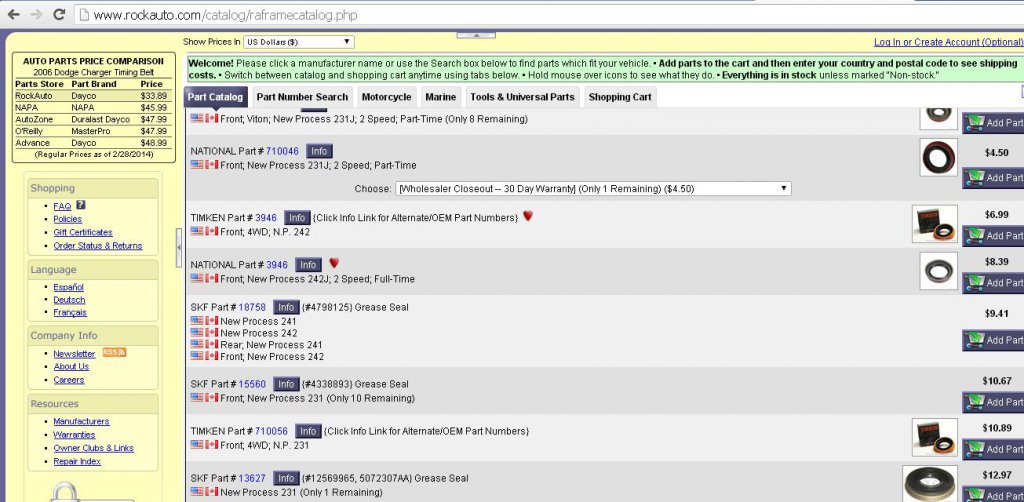Add NATIONAL 710046 part to cart
This screenshot has height=502, width=1024.
(x=993, y=178)
